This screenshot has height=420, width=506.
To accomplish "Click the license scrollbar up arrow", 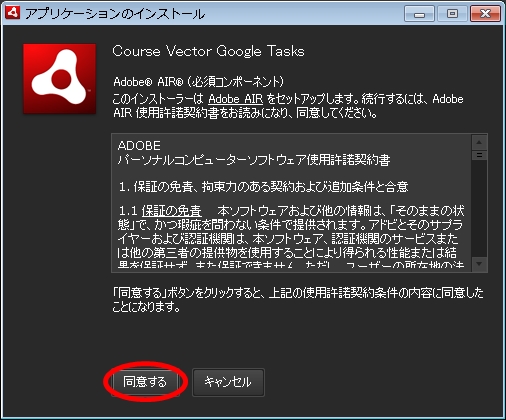I will tap(479, 143).
